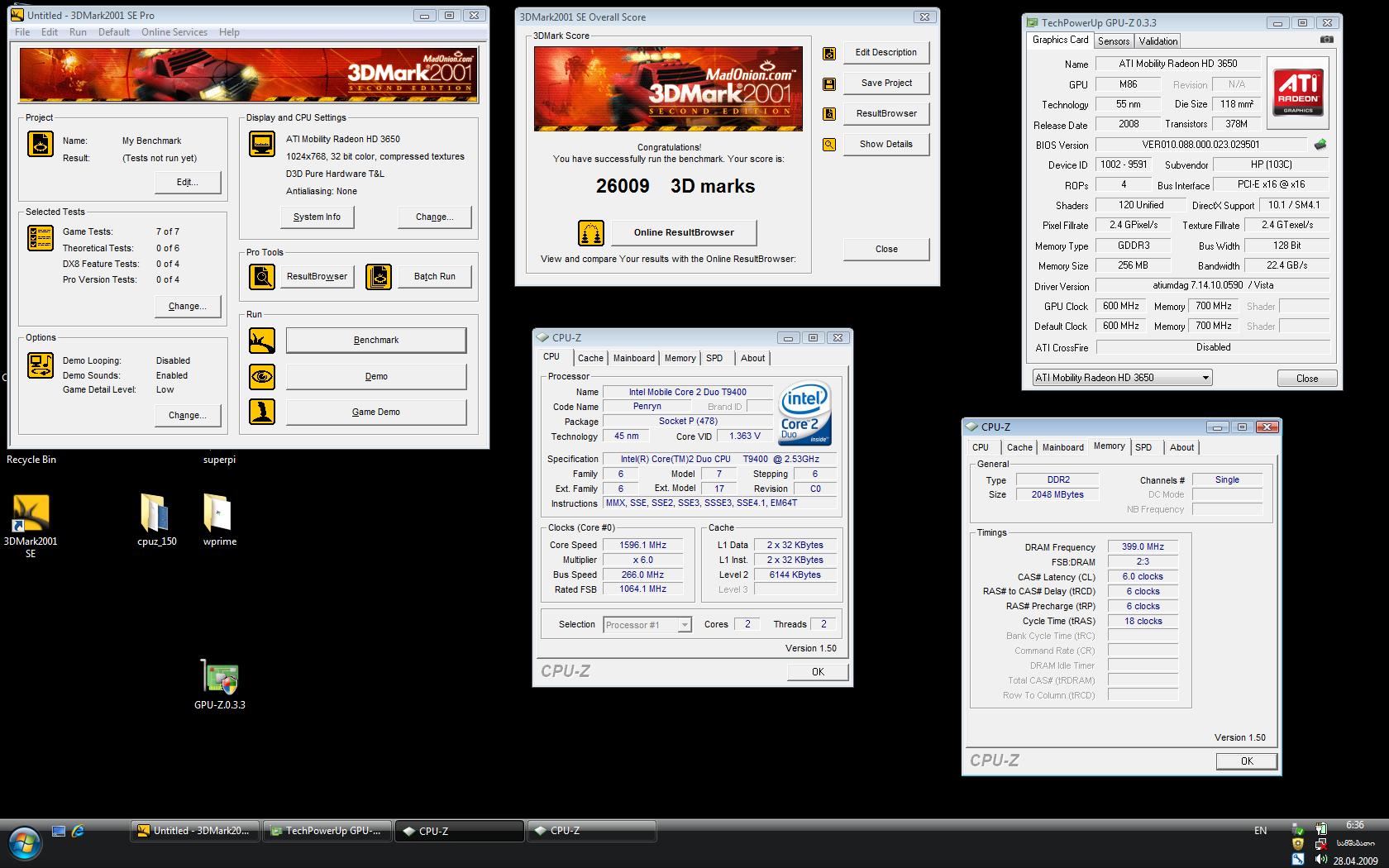Image resolution: width=1389 pixels, height=868 pixels.
Task: Click the ResultBrowser icon in score window
Action: pos(829,114)
